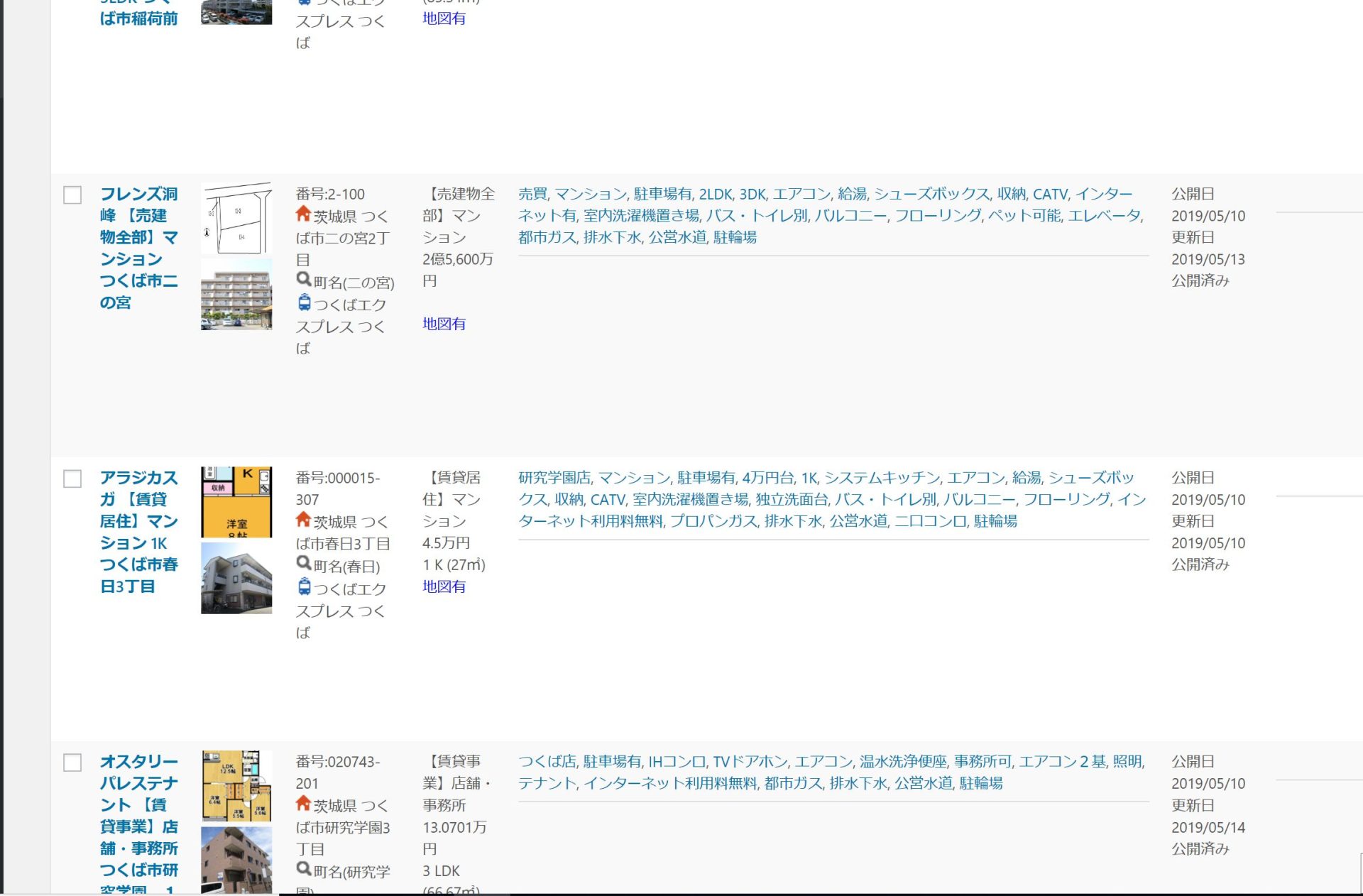Filter by 4万円台 tag

[768, 478]
